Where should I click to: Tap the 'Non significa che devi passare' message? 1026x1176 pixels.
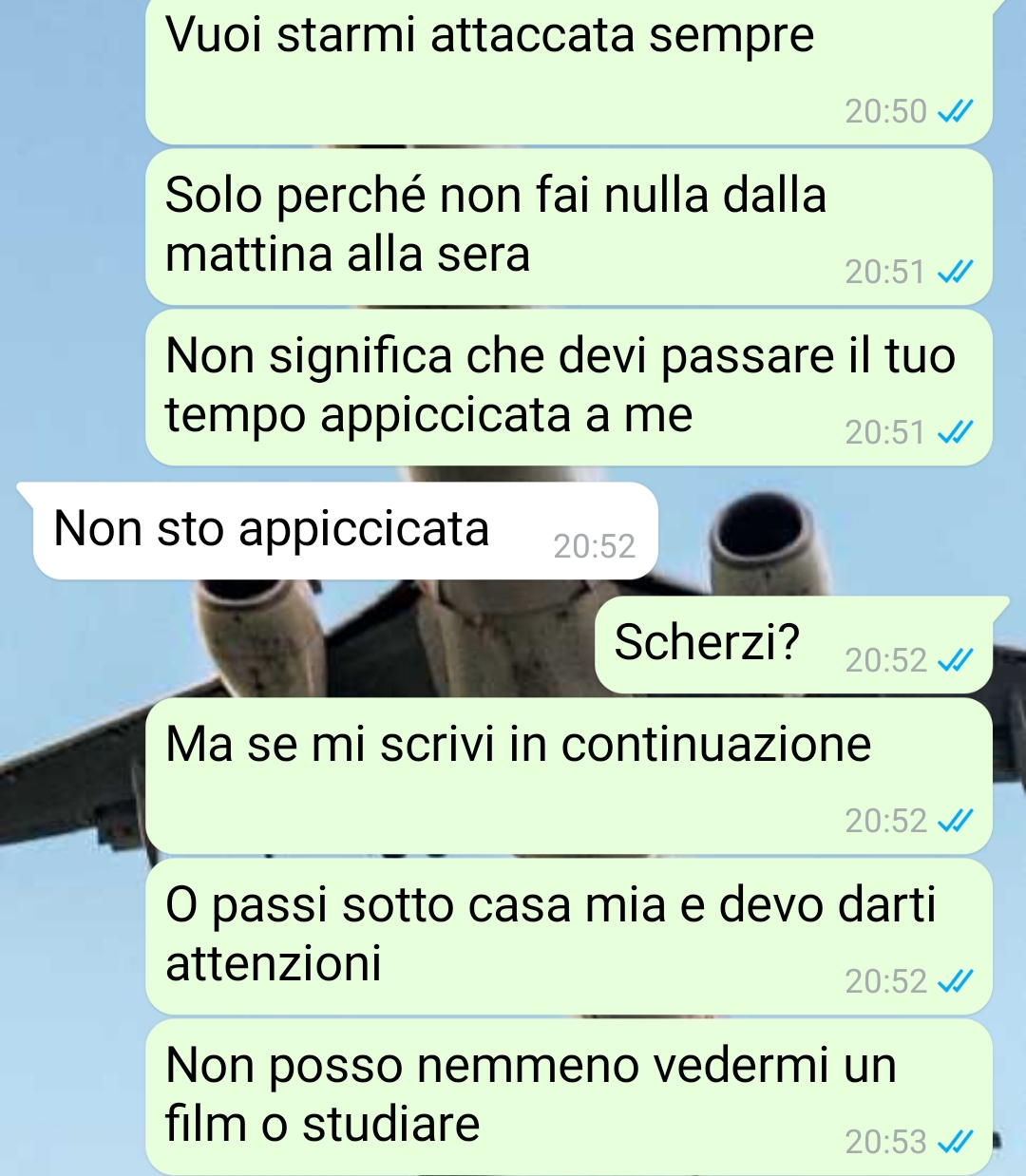[x=568, y=387]
